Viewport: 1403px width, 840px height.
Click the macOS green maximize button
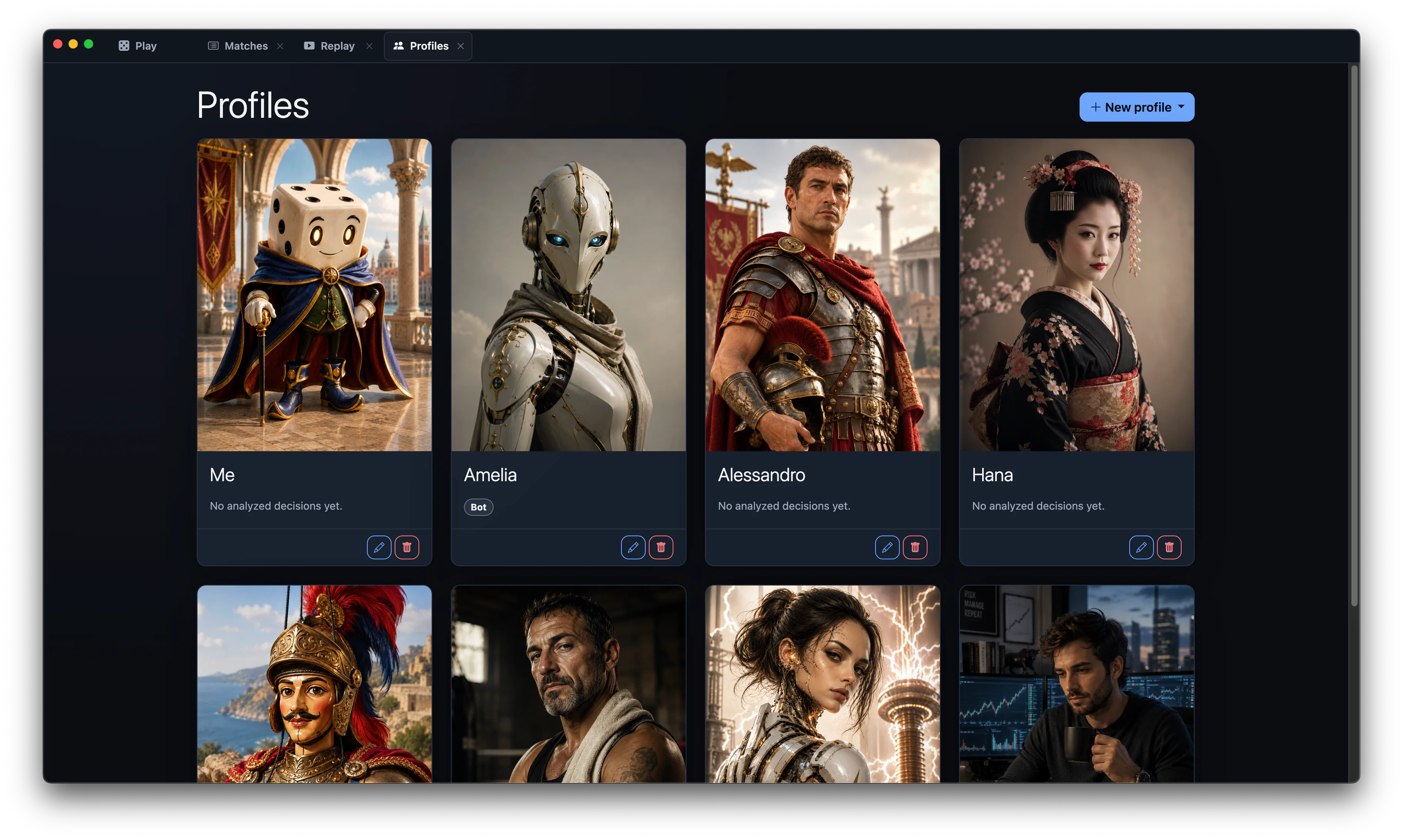tap(88, 44)
